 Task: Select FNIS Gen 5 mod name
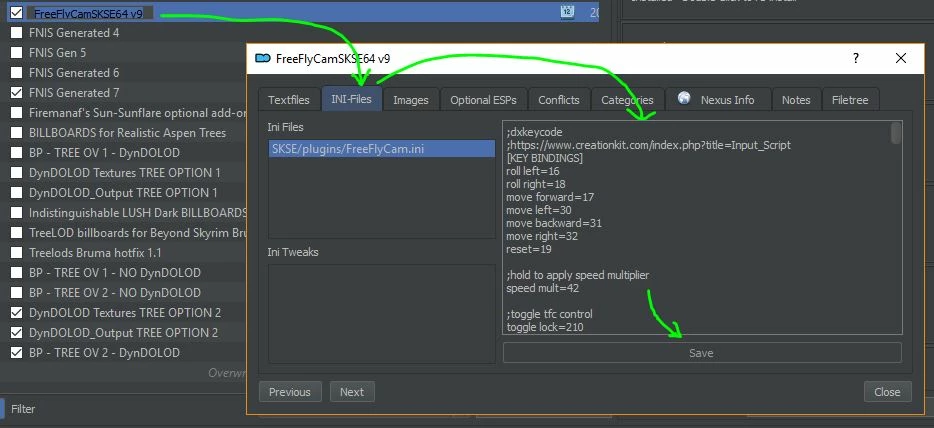tap(57, 53)
